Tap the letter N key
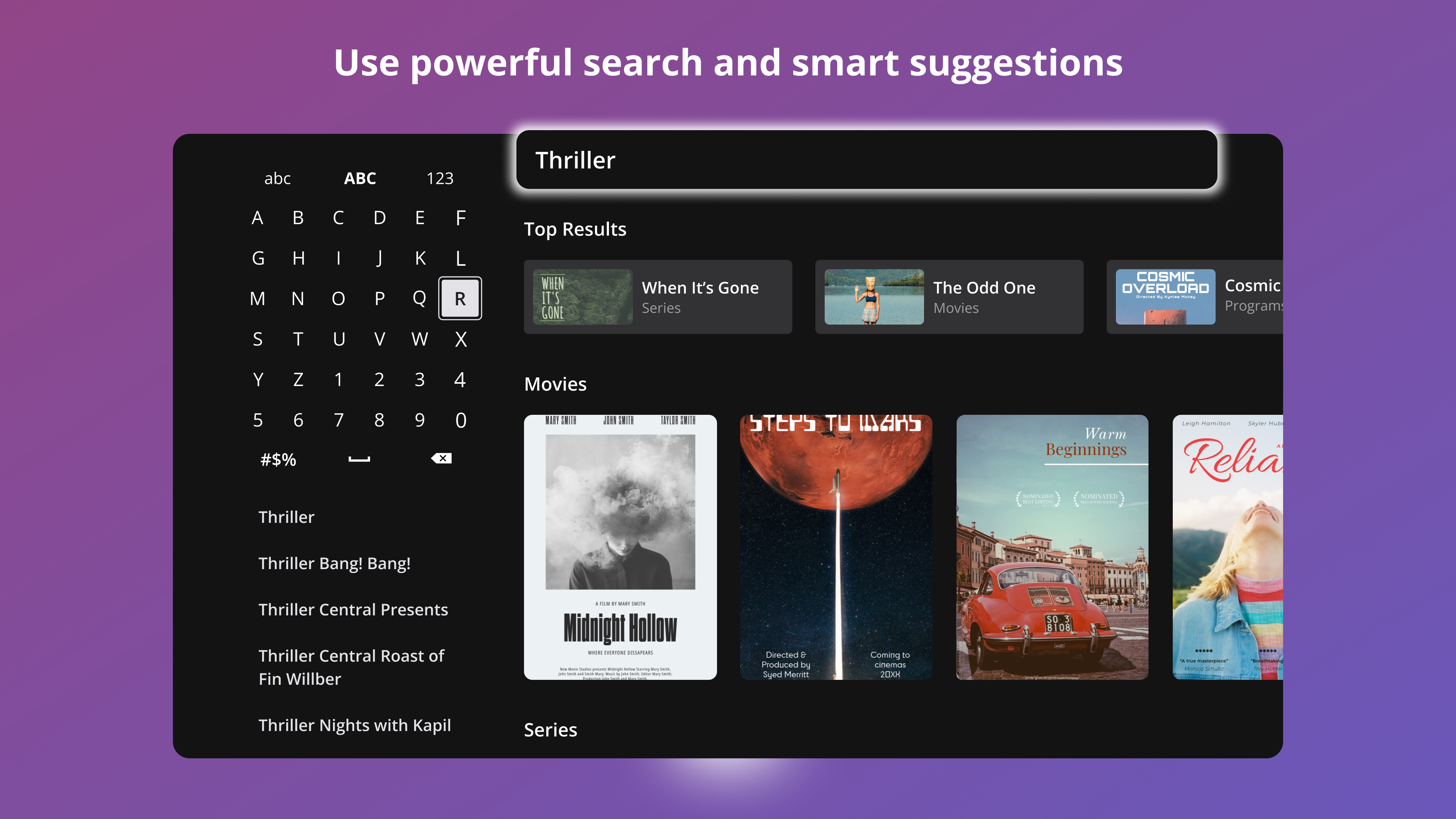This screenshot has width=1456, height=819. tap(298, 298)
